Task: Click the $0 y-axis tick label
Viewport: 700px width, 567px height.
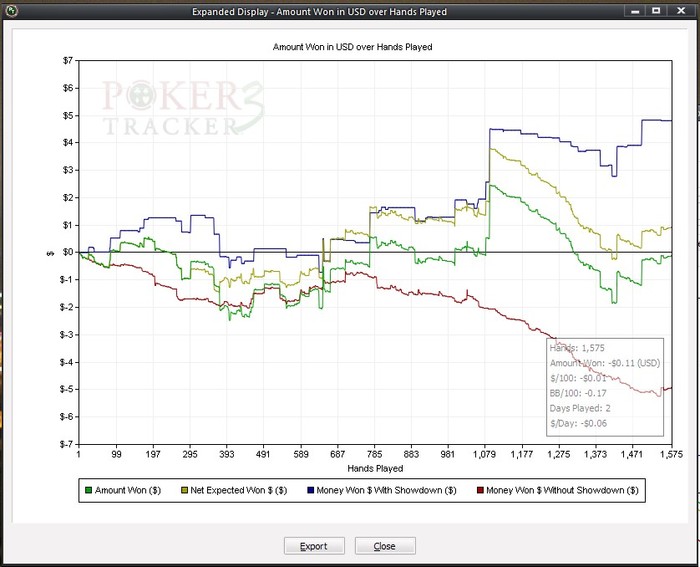Action: 67,252
